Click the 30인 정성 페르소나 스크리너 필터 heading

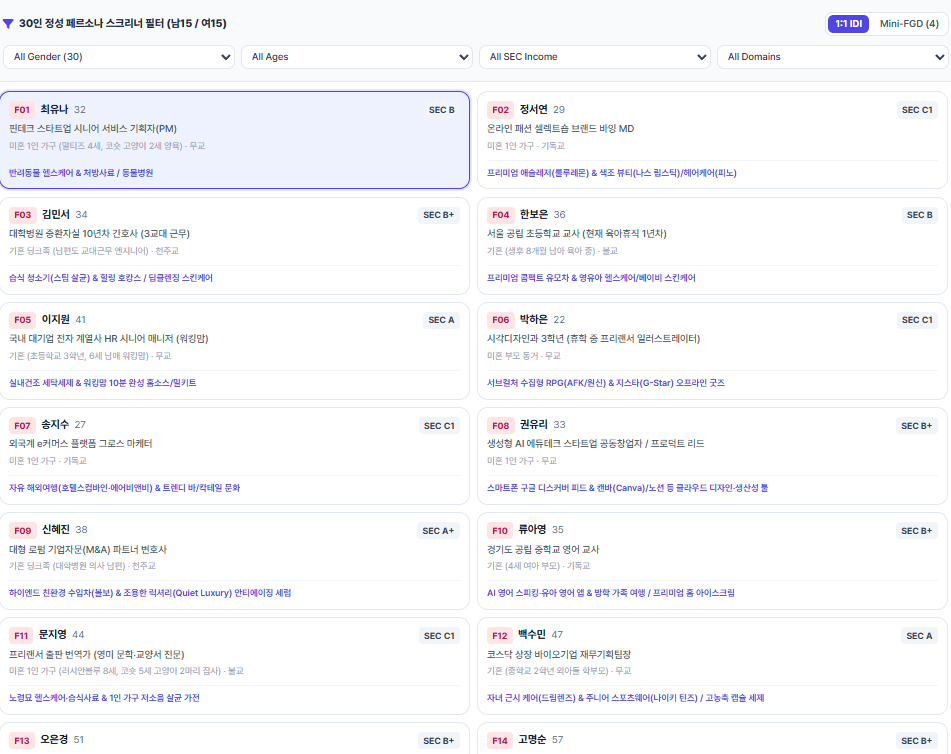coord(123,24)
